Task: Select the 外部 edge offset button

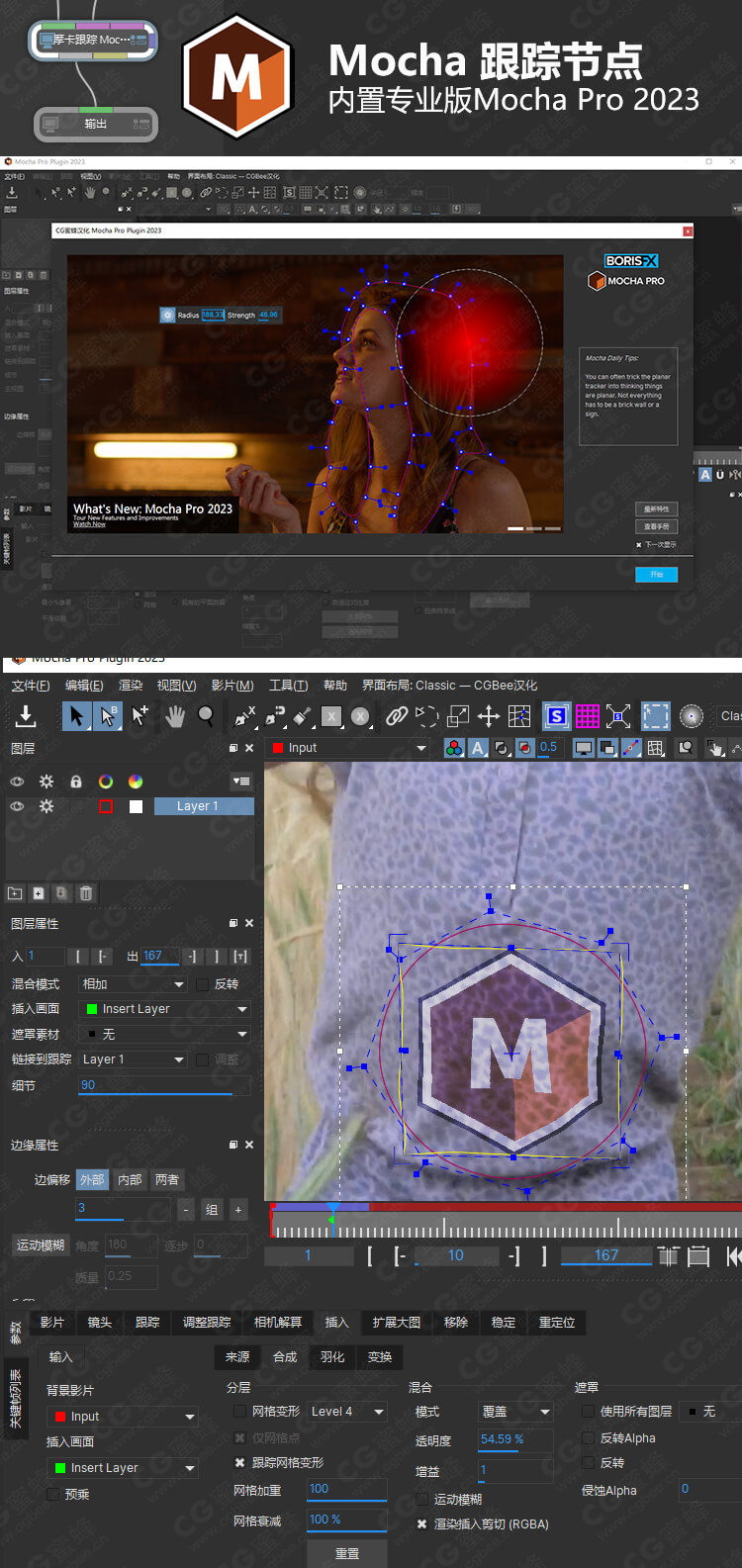Action: pos(92,1180)
